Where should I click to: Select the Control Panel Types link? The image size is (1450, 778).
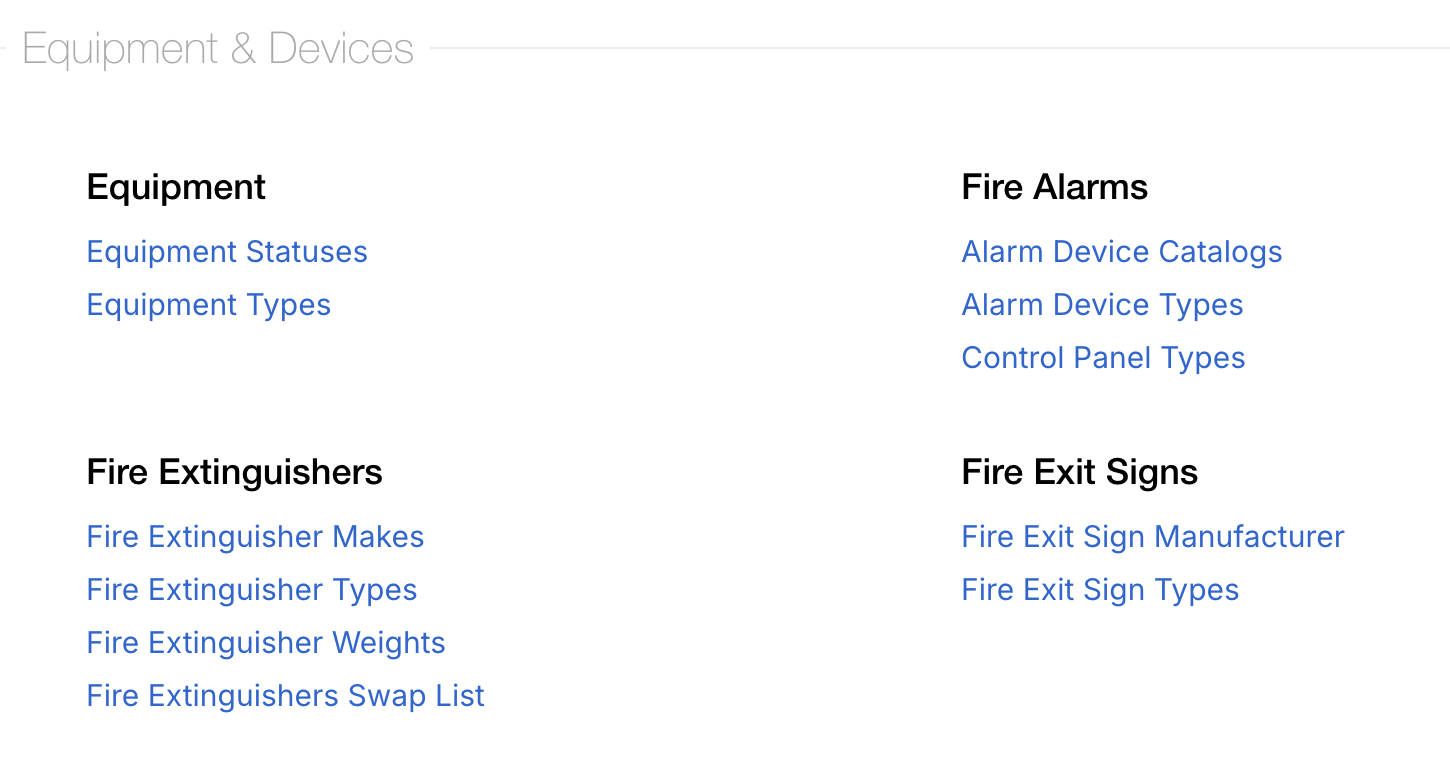pyautogui.click(x=1103, y=358)
